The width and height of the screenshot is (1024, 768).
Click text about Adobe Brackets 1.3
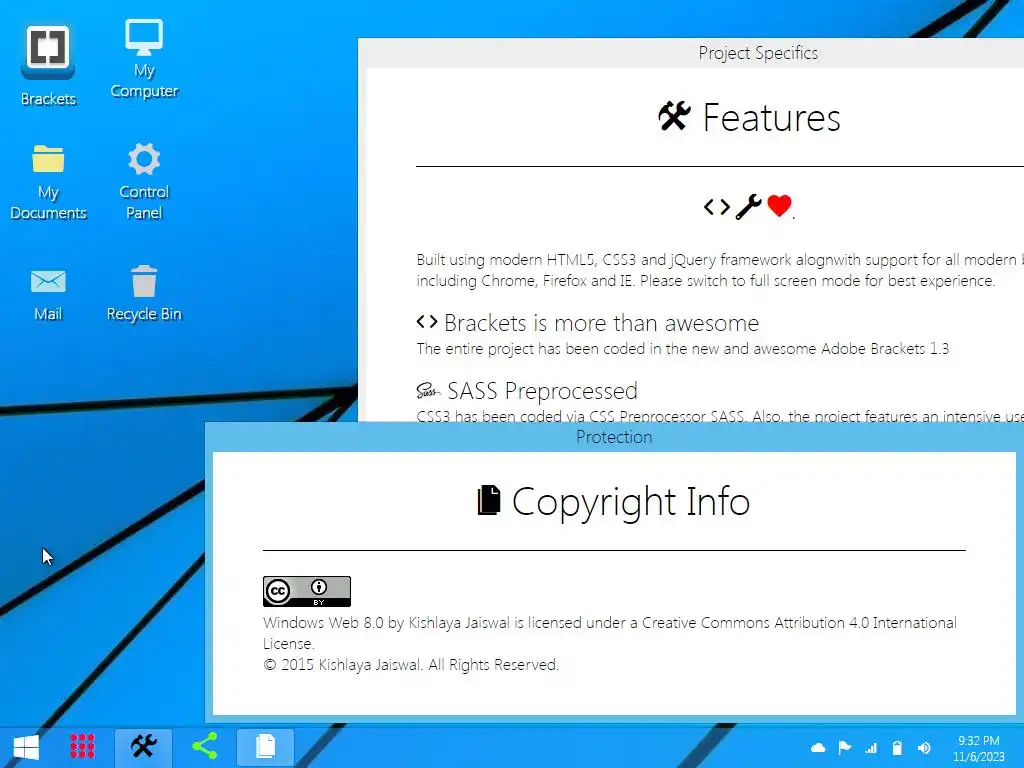pyautogui.click(x=682, y=349)
